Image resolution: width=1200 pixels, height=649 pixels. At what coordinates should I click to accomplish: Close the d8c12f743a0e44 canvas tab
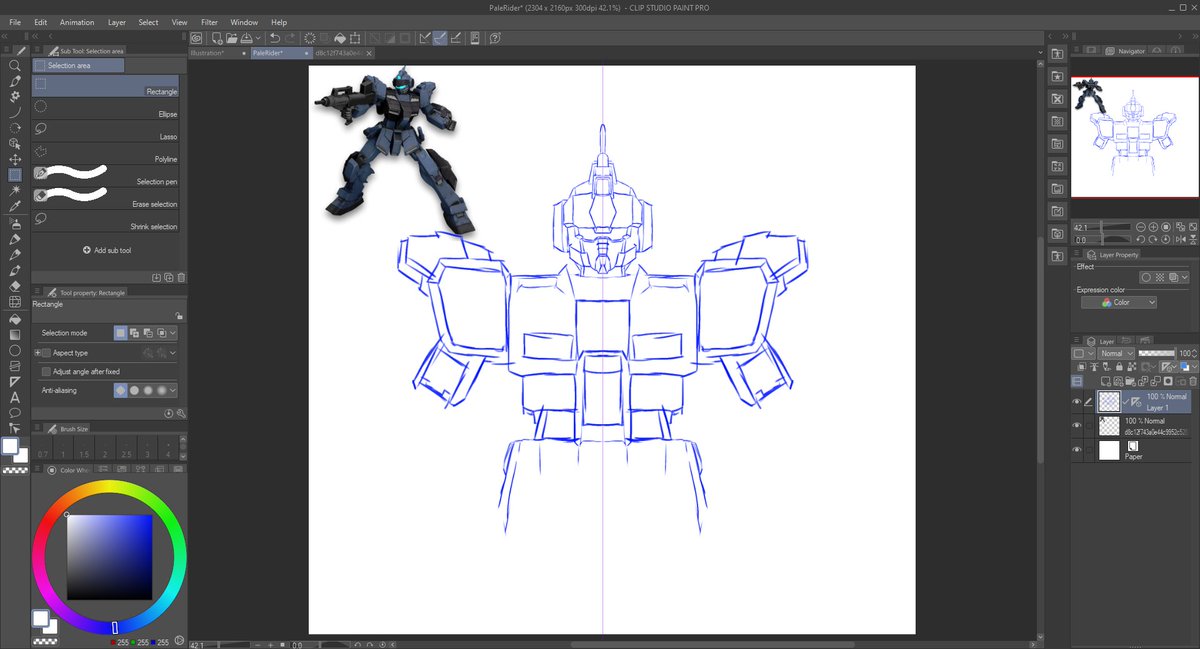(369, 52)
